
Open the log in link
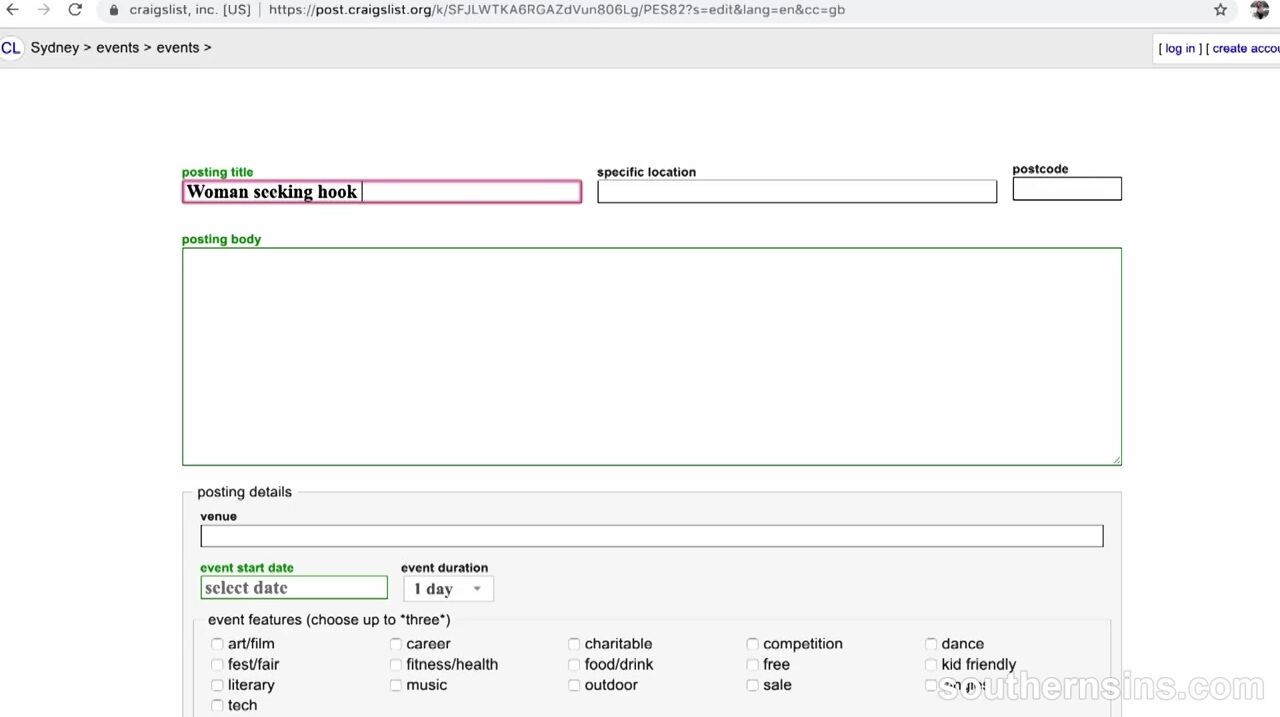click(1180, 48)
